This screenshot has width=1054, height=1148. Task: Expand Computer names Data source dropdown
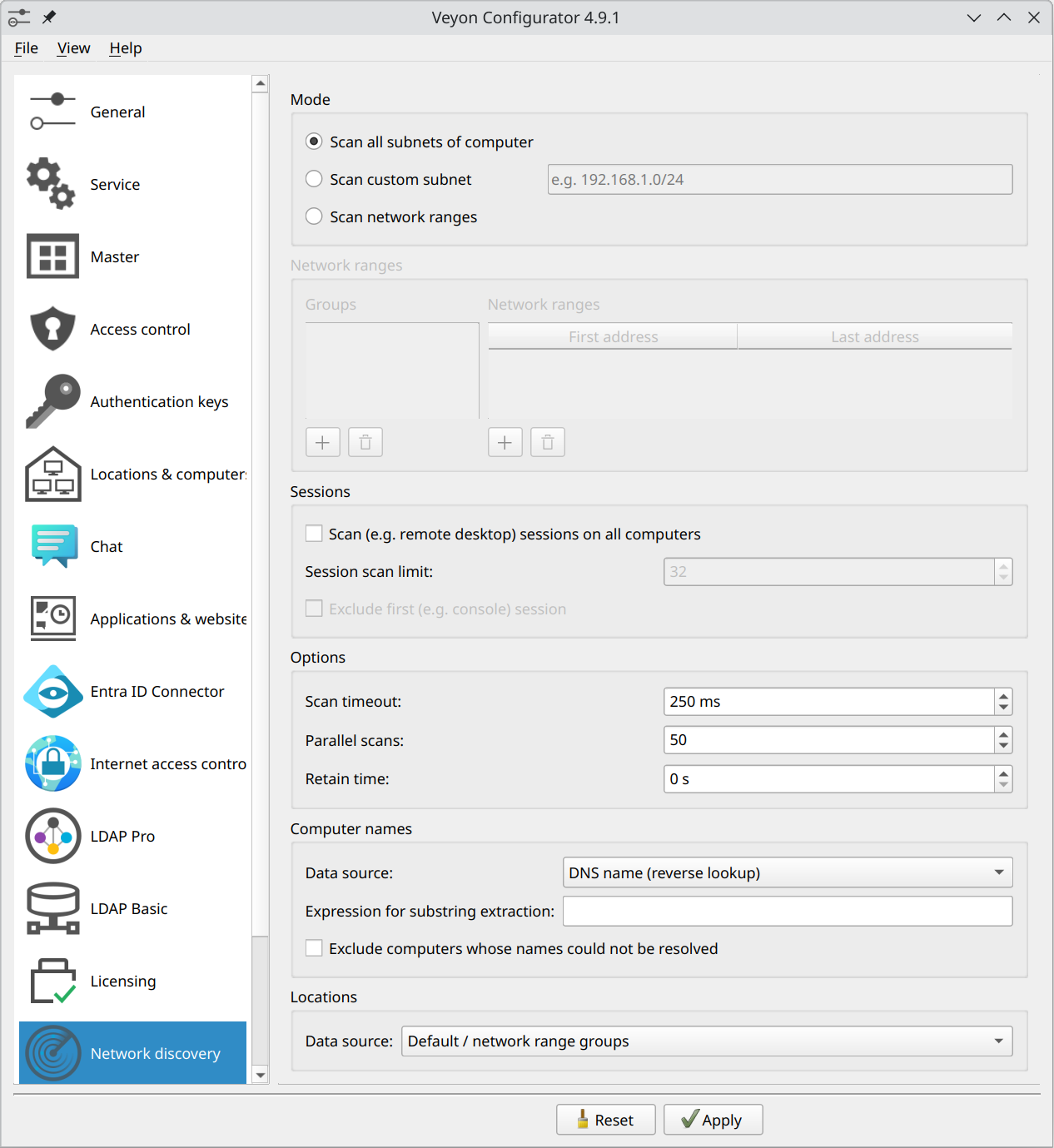pos(787,872)
